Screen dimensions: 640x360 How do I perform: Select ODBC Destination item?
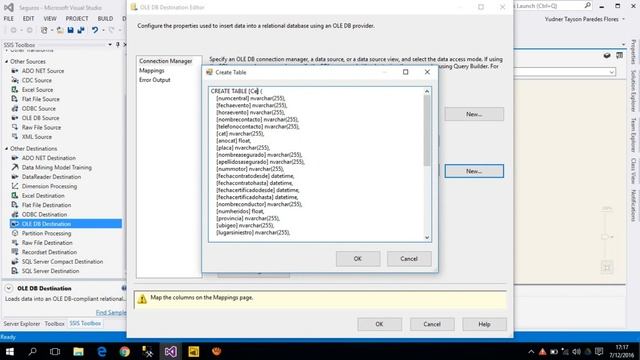44,214
